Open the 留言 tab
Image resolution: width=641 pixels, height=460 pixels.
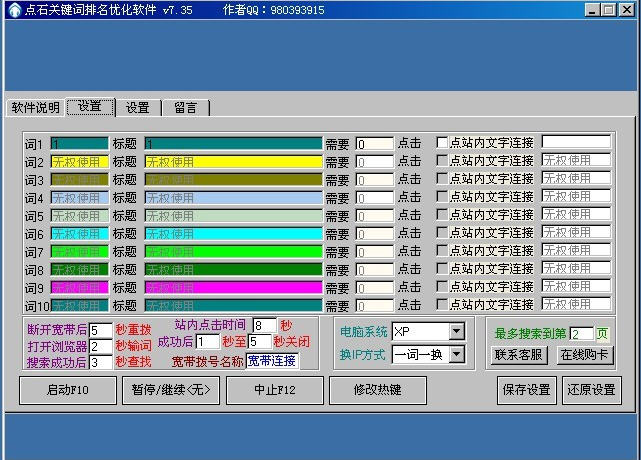(185, 108)
